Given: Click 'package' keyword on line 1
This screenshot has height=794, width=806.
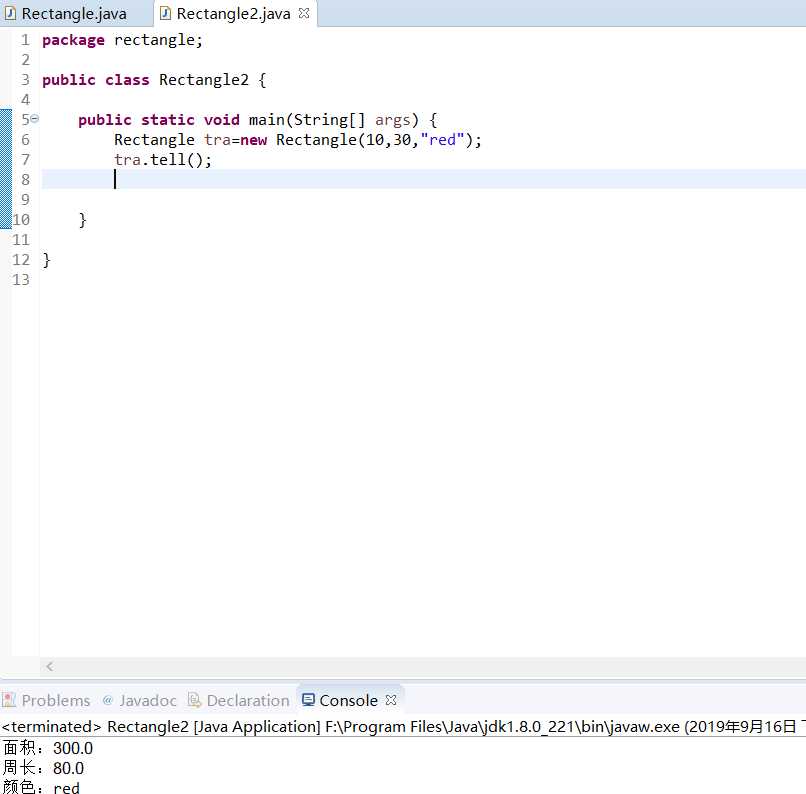Looking at the screenshot, I should (73, 40).
